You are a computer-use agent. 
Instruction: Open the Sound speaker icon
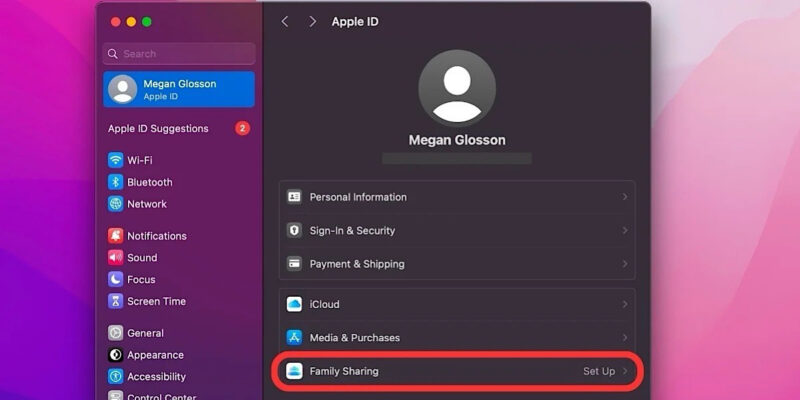(x=115, y=258)
